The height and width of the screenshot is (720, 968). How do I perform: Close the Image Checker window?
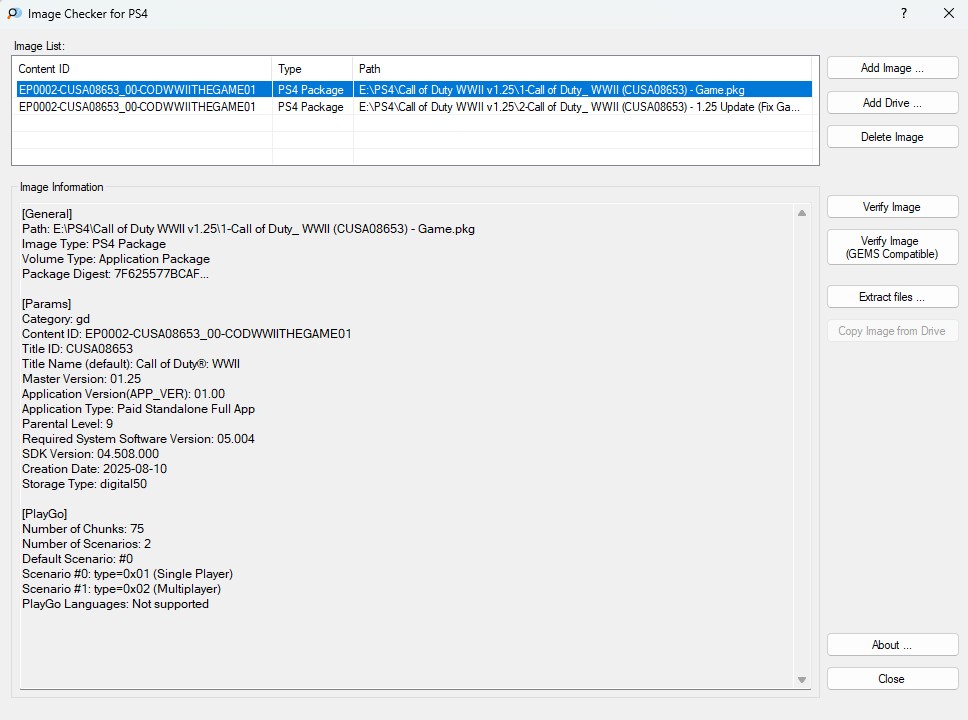pos(948,14)
